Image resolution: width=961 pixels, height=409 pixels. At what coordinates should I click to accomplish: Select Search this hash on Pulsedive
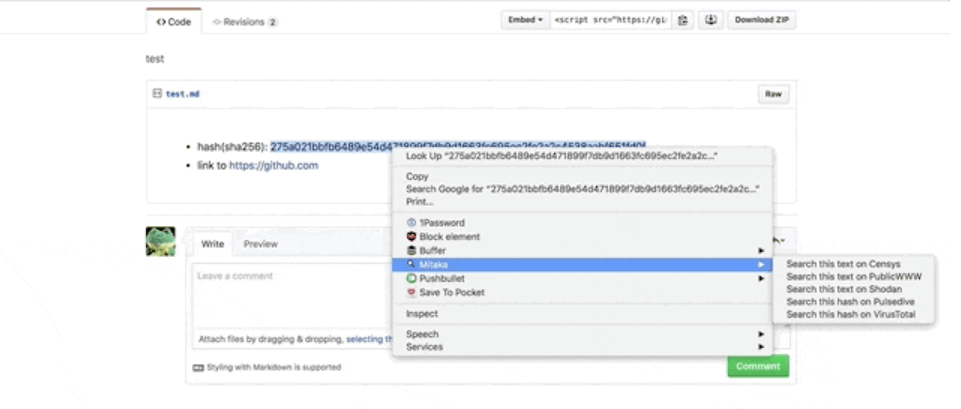pos(853,302)
